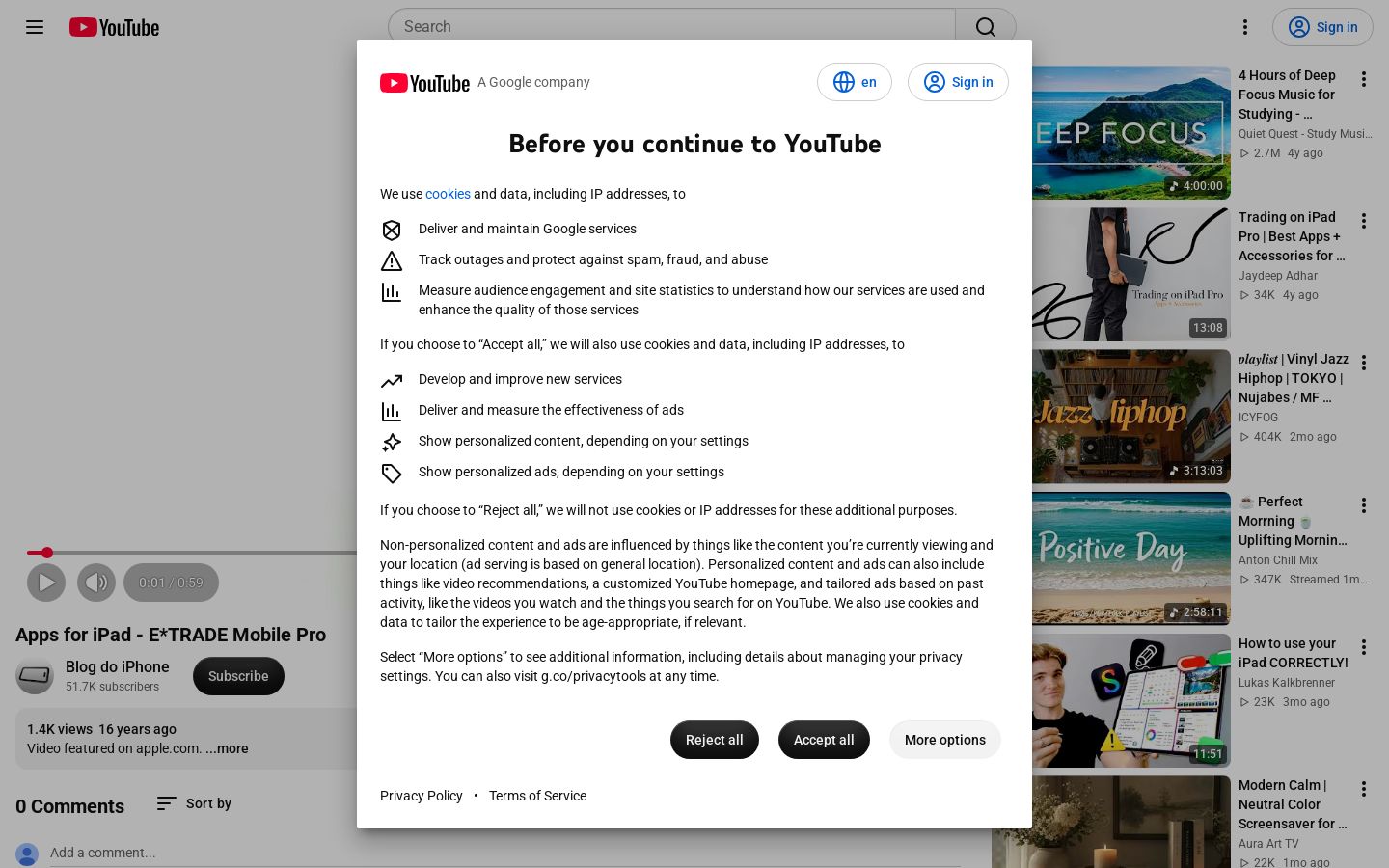The image size is (1389, 868).
Task: Open the cookies link
Action: pyautogui.click(x=448, y=194)
